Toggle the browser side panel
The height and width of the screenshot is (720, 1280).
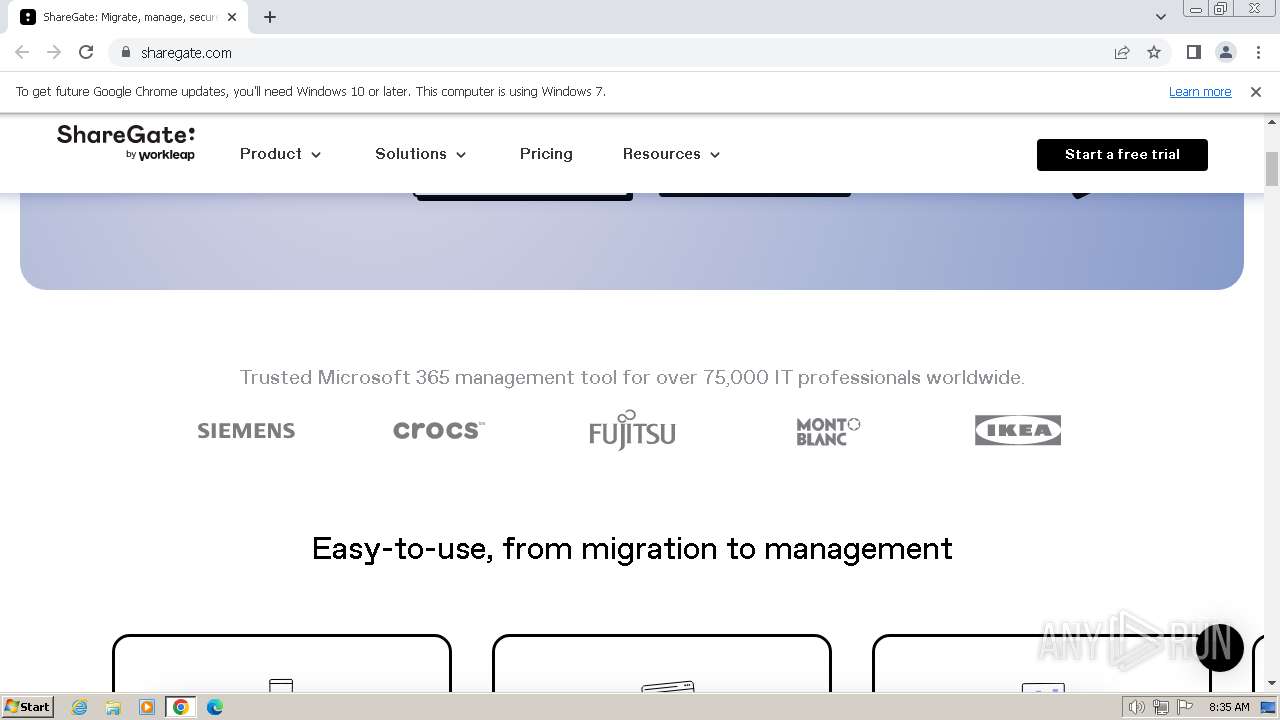tap(1193, 52)
